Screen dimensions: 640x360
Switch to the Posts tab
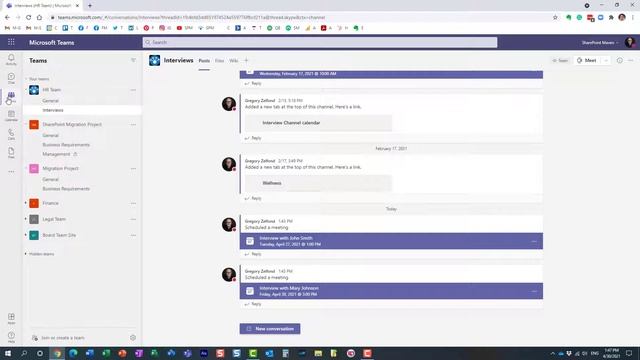coord(204,61)
